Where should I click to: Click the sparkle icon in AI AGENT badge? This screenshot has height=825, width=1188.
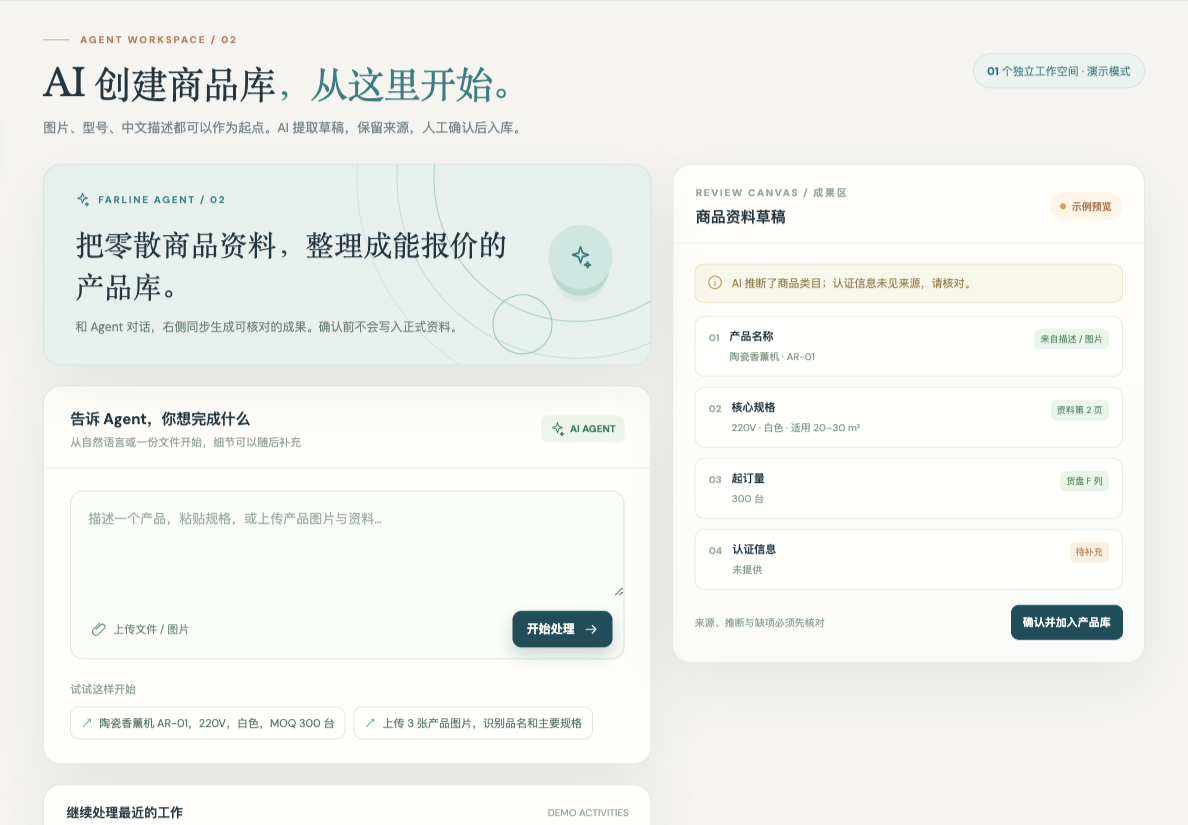558,429
